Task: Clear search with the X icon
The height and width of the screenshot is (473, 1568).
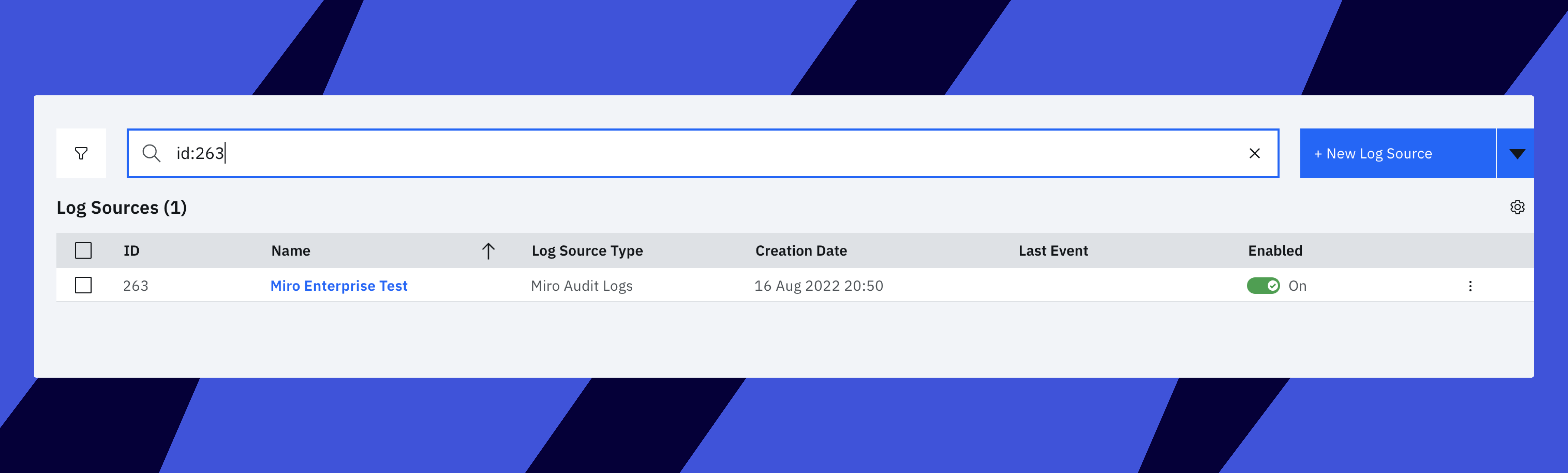Action: (1254, 153)
